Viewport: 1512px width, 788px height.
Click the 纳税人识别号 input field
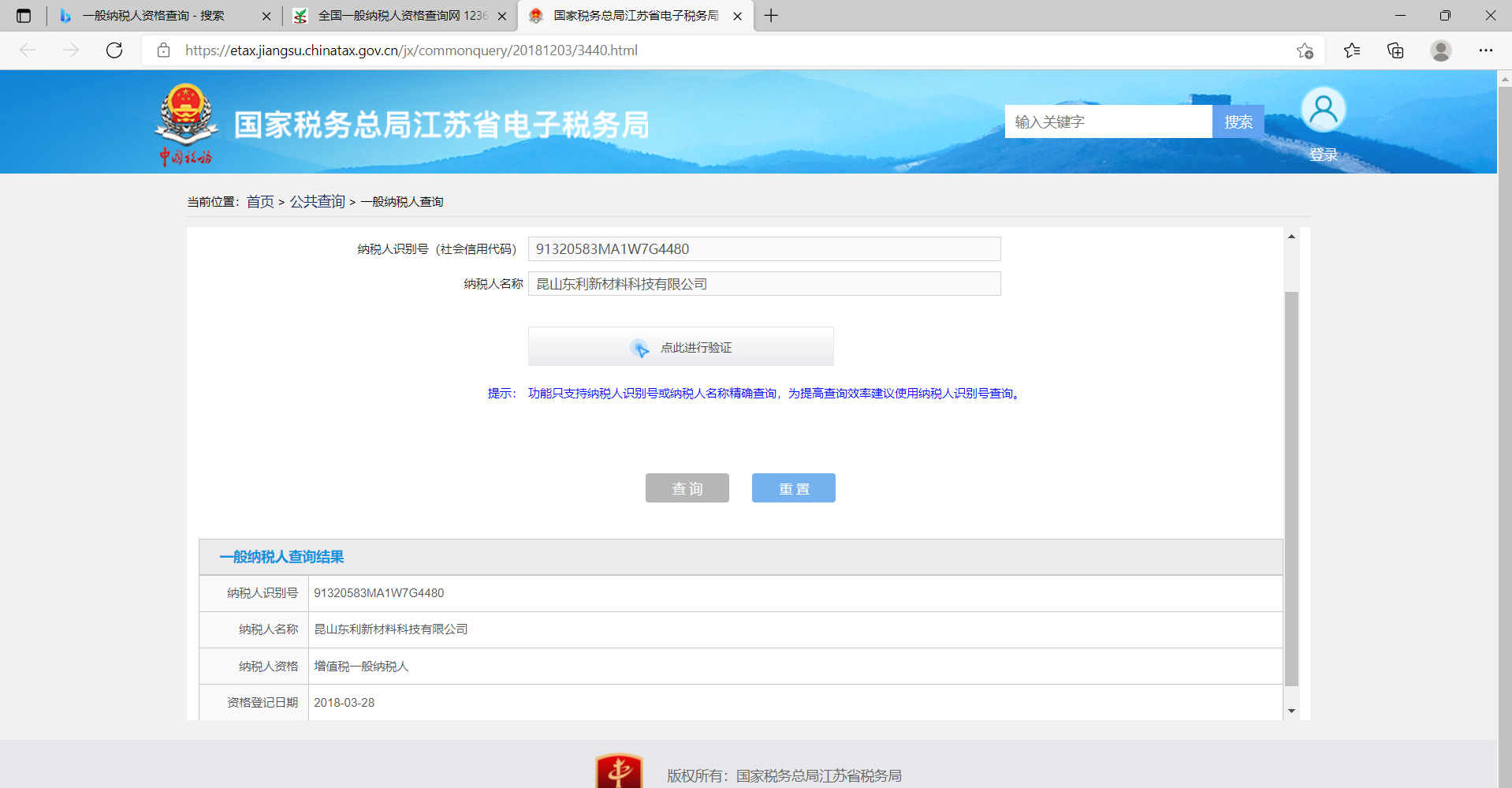pos(763,249)
